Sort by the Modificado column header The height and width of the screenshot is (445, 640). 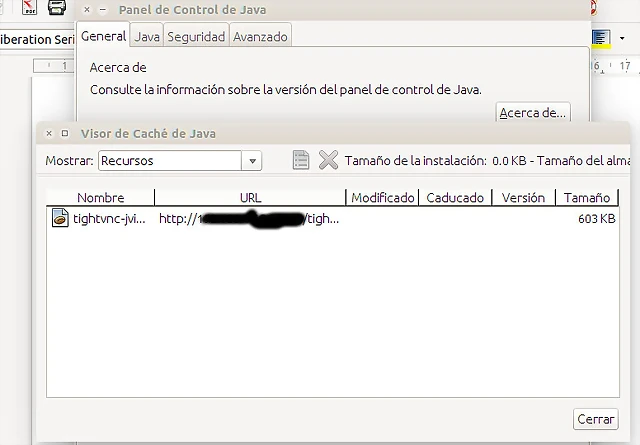(382, 198)
